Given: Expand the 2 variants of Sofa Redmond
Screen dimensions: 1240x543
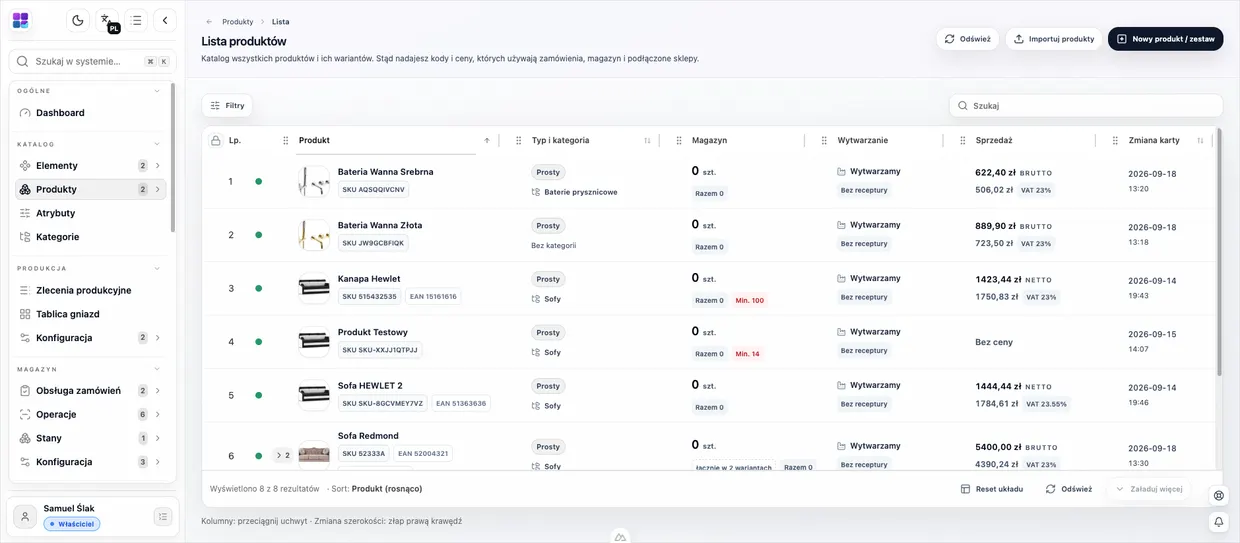Looking at the screenshot, I should [283, 456].
